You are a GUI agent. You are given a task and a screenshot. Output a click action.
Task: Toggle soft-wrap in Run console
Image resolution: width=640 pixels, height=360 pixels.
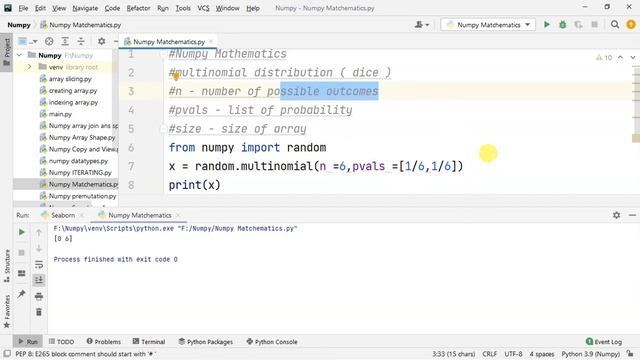(x=39, y=264)
